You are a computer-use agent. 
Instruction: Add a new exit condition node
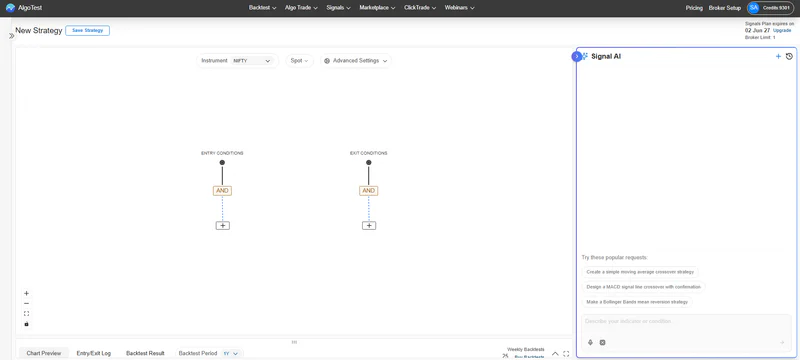pyautogui.click(x=369, y=225)
